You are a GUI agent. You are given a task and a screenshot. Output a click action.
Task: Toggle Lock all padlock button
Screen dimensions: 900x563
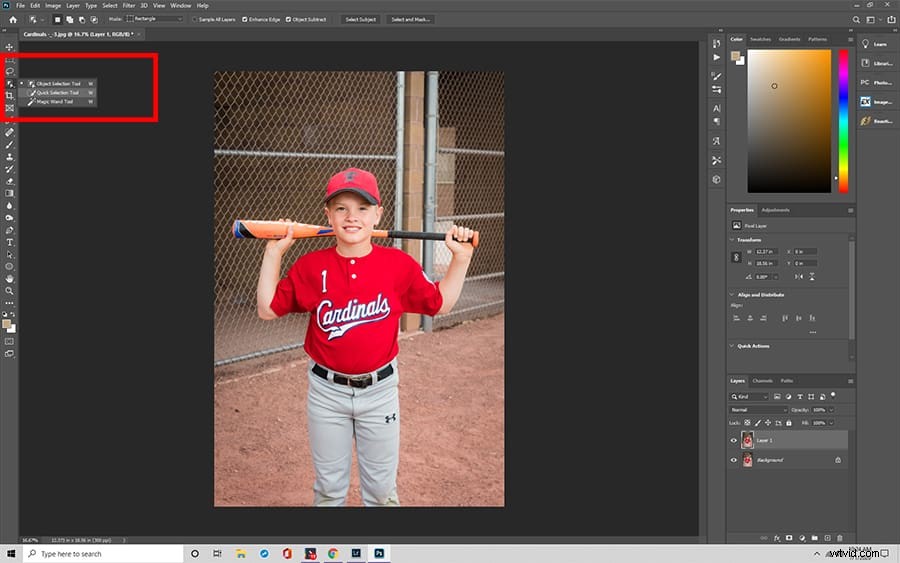pos(789,423)
